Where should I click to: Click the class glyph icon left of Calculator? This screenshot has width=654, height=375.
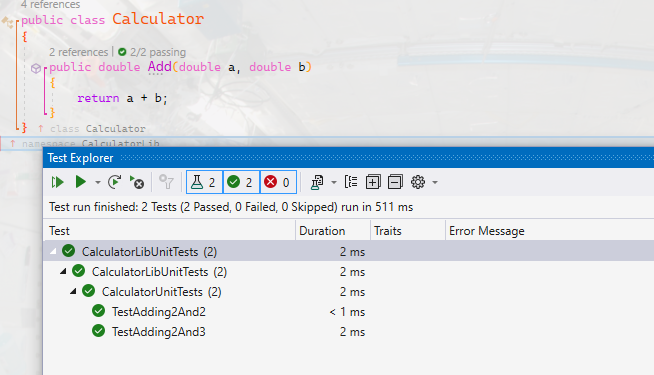point(8,22)
